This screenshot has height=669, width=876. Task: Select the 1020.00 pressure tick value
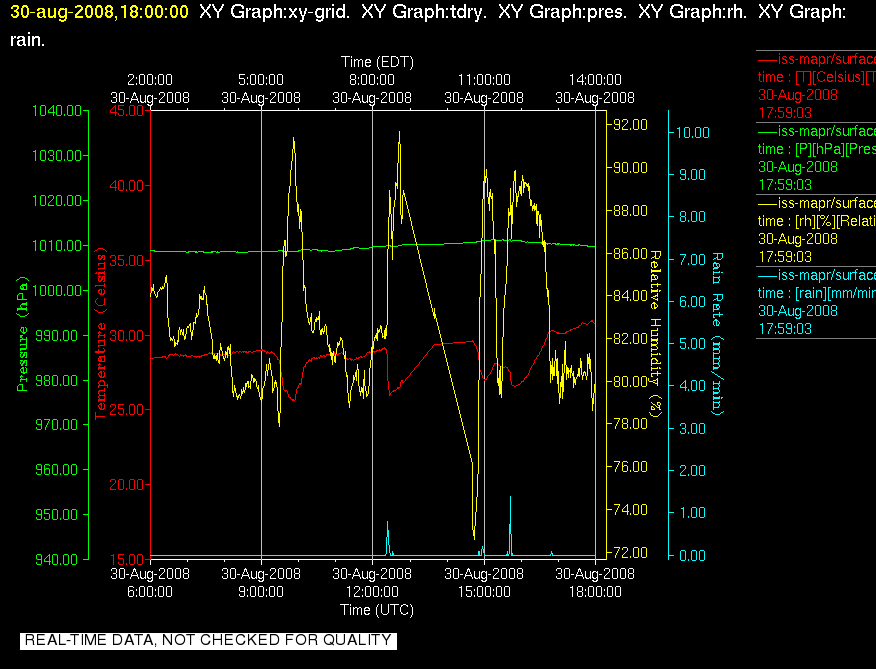point(57,201)
